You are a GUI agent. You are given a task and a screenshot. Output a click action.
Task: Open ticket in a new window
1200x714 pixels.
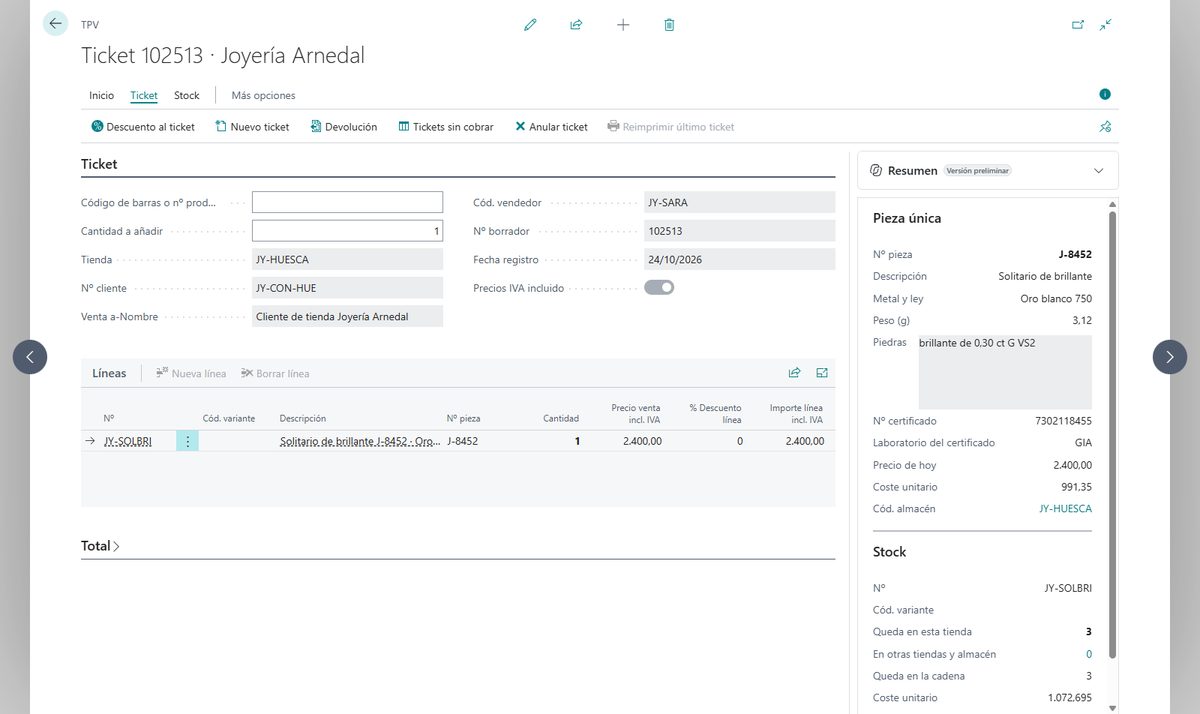click(1078, 25)
